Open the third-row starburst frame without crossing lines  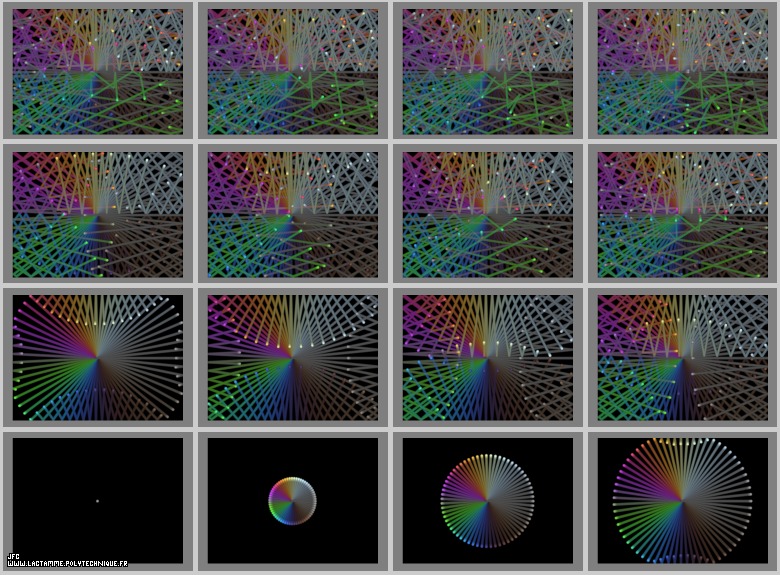point(98,357)
